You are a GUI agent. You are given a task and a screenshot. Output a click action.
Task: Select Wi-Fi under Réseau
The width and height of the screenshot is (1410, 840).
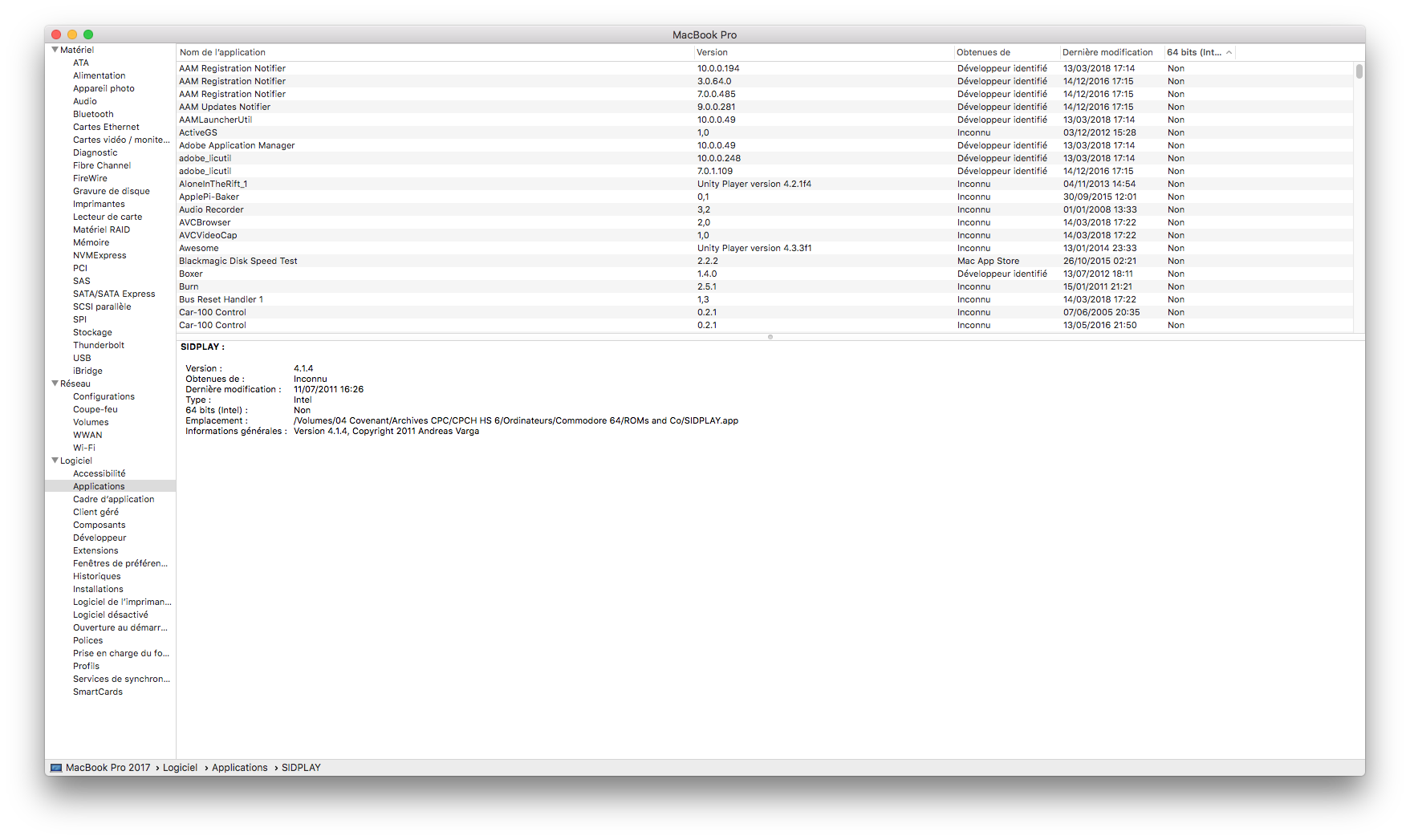(84, 448)
